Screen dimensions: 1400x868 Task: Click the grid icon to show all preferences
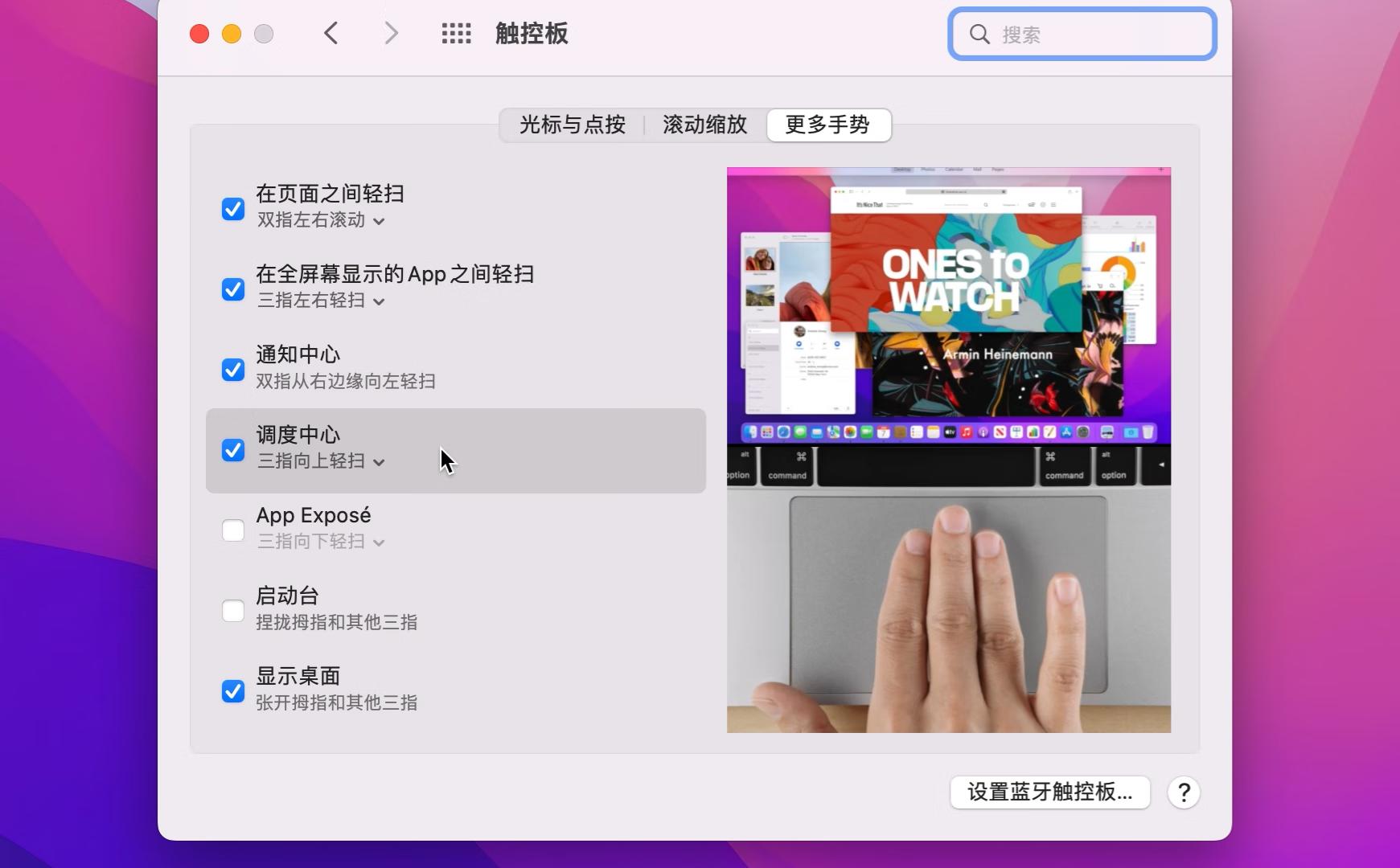coord(455,34)
